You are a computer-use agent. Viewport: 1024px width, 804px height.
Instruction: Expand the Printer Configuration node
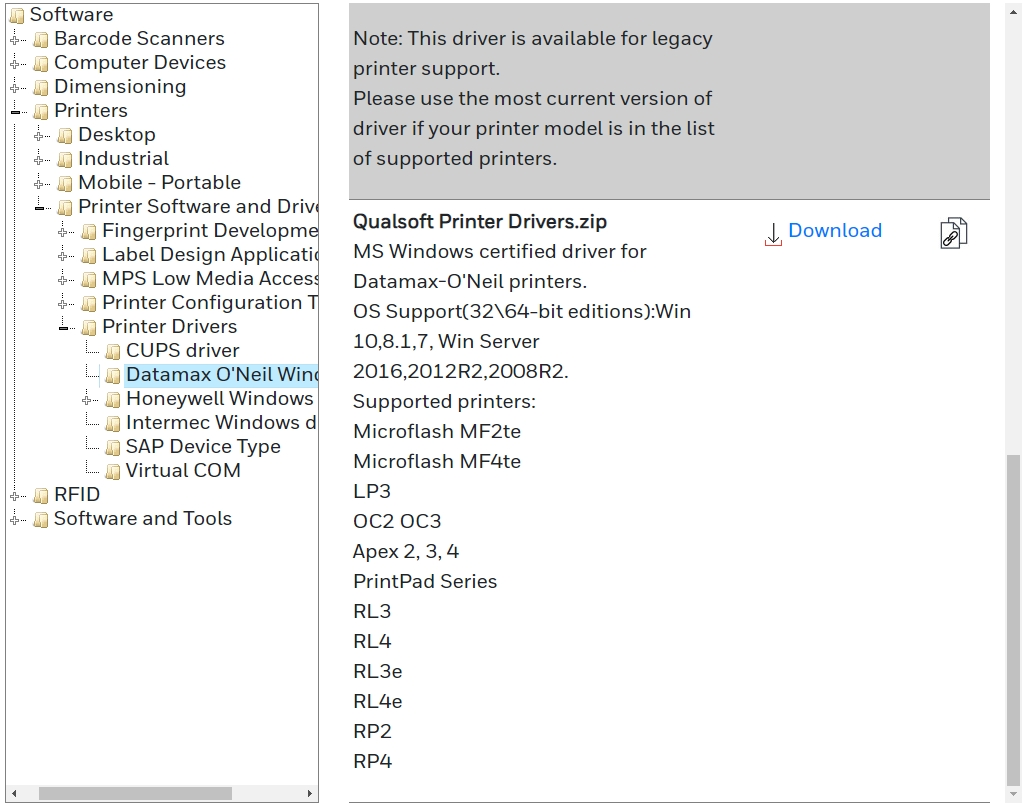[63, 304]
